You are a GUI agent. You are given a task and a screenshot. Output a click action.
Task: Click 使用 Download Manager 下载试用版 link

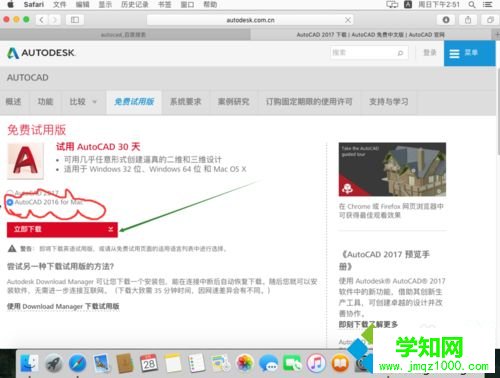(x=63, y=306)
